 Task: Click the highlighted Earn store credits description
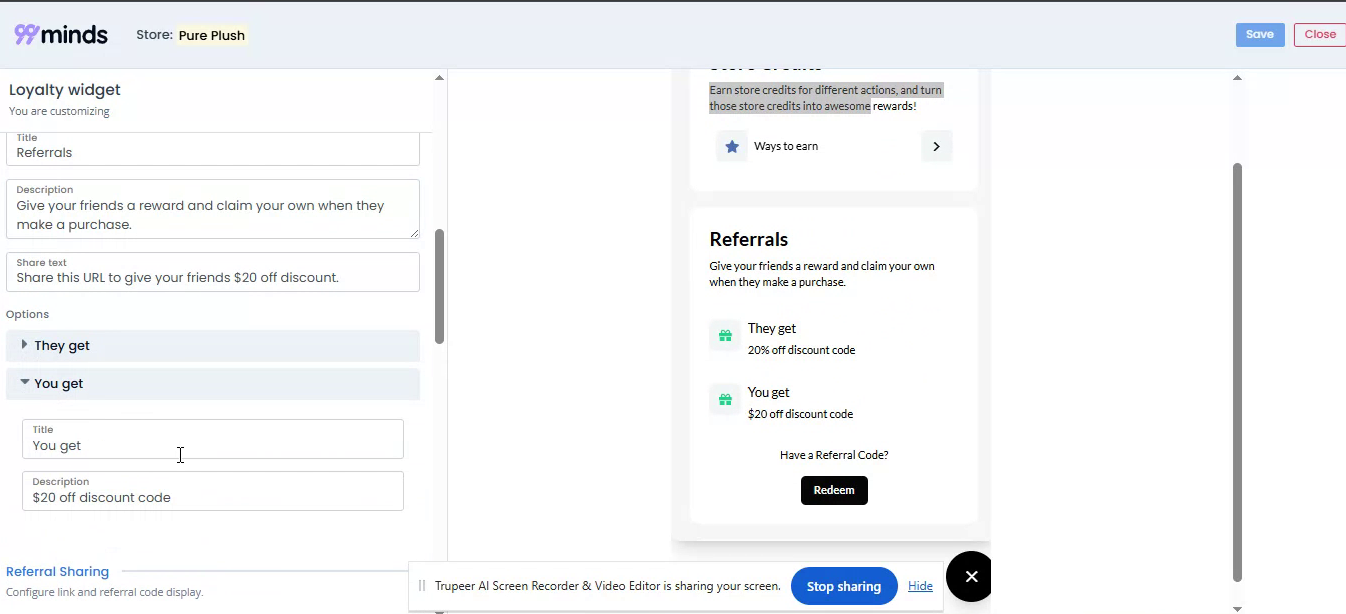pyautogui.click(x=826, y=98)
